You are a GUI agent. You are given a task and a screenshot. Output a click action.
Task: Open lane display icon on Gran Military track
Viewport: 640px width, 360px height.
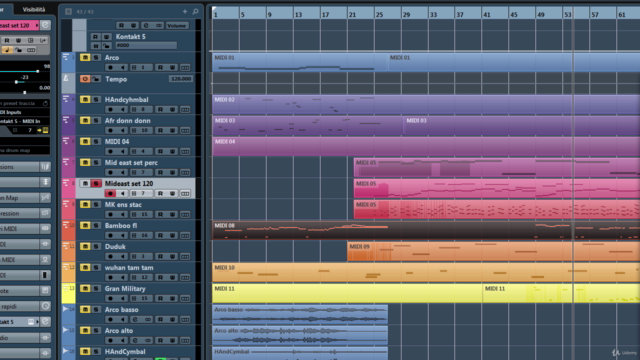point(185,298)
